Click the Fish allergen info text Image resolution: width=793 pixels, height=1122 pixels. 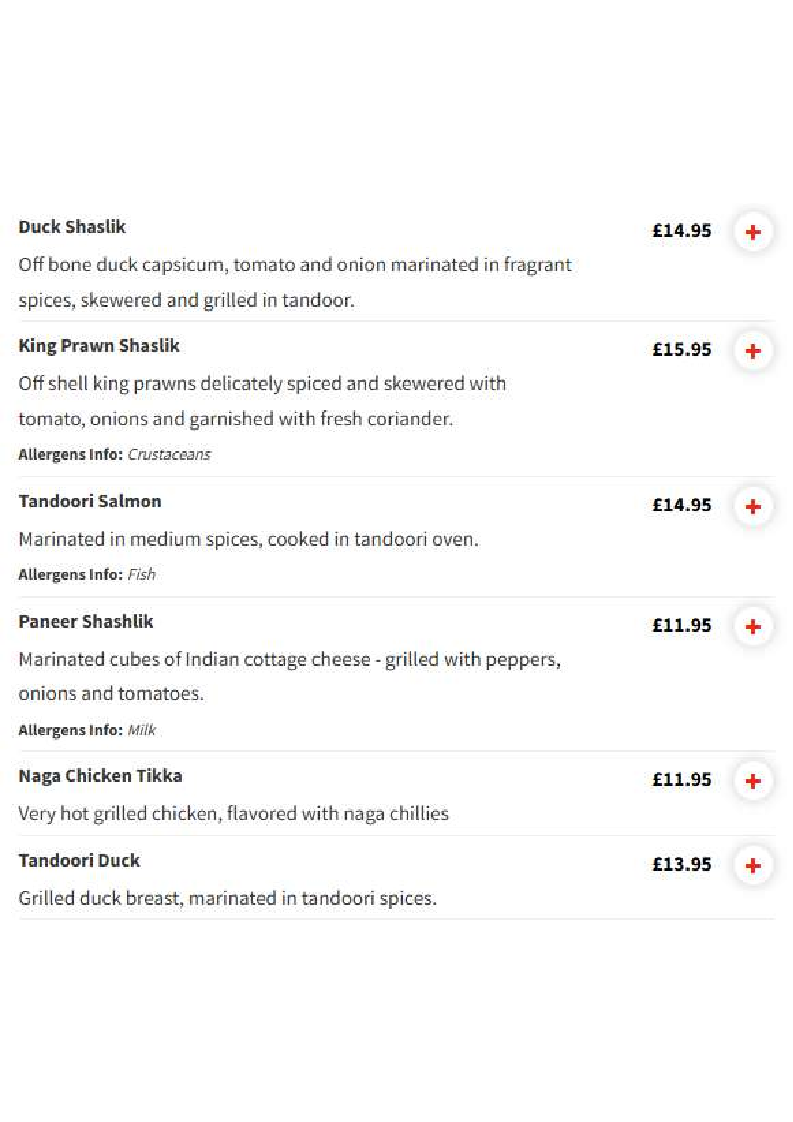tap(142, 575)
